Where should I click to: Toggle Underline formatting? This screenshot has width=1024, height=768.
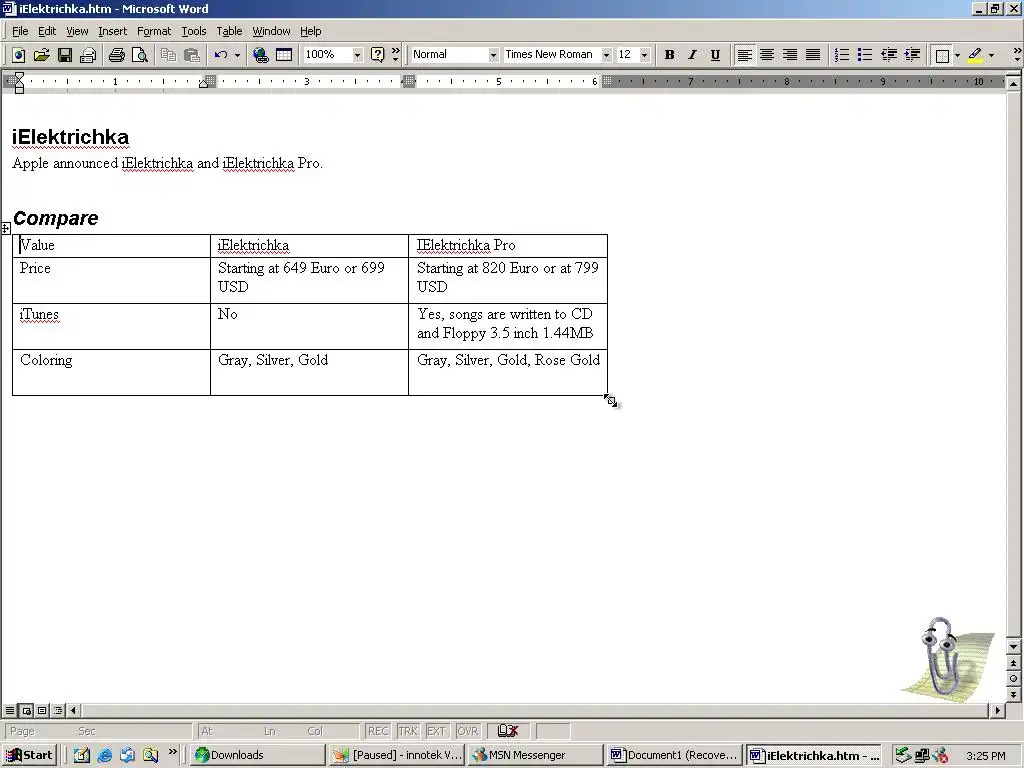(x=715, y=55)
